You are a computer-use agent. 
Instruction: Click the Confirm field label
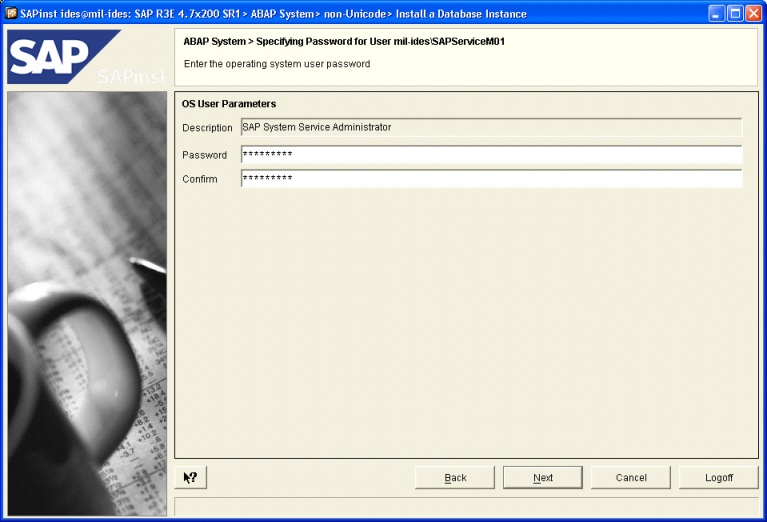click(200, 179)
